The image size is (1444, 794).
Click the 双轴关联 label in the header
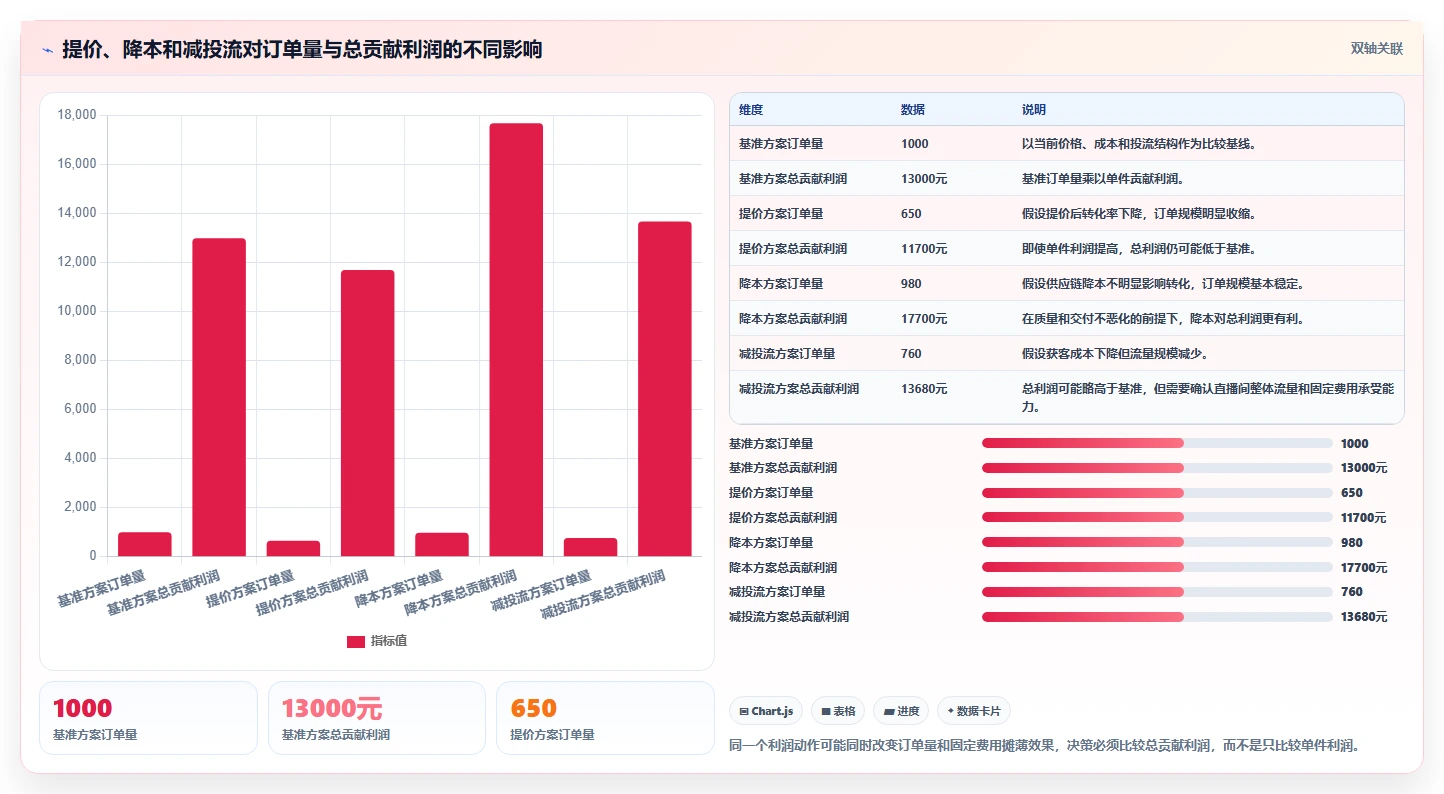point(1377,49)
